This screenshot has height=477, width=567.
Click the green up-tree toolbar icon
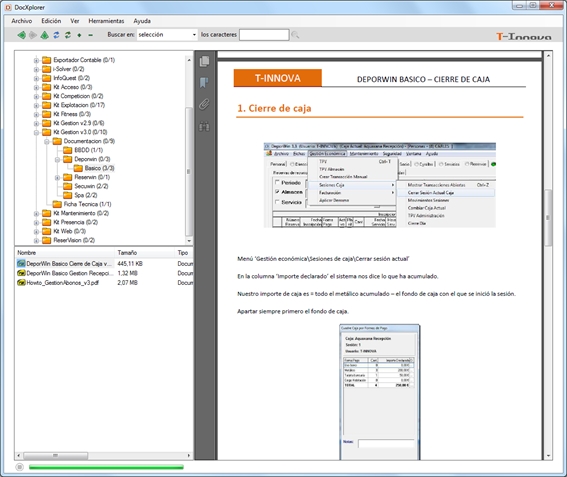tap(44, 35)
